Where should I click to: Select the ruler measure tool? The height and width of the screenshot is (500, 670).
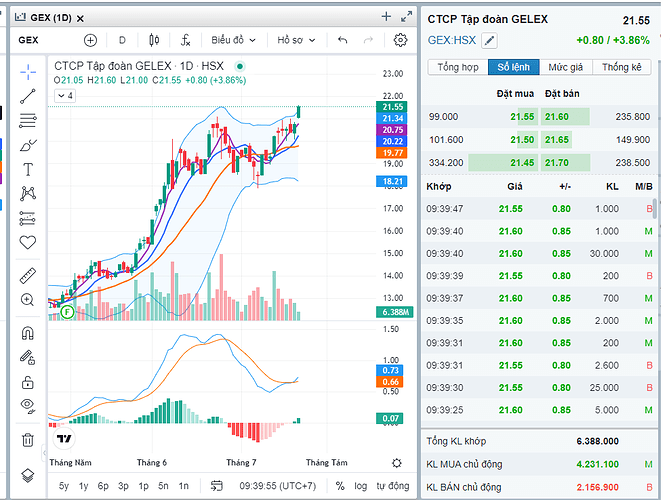[x=28, y=276]
